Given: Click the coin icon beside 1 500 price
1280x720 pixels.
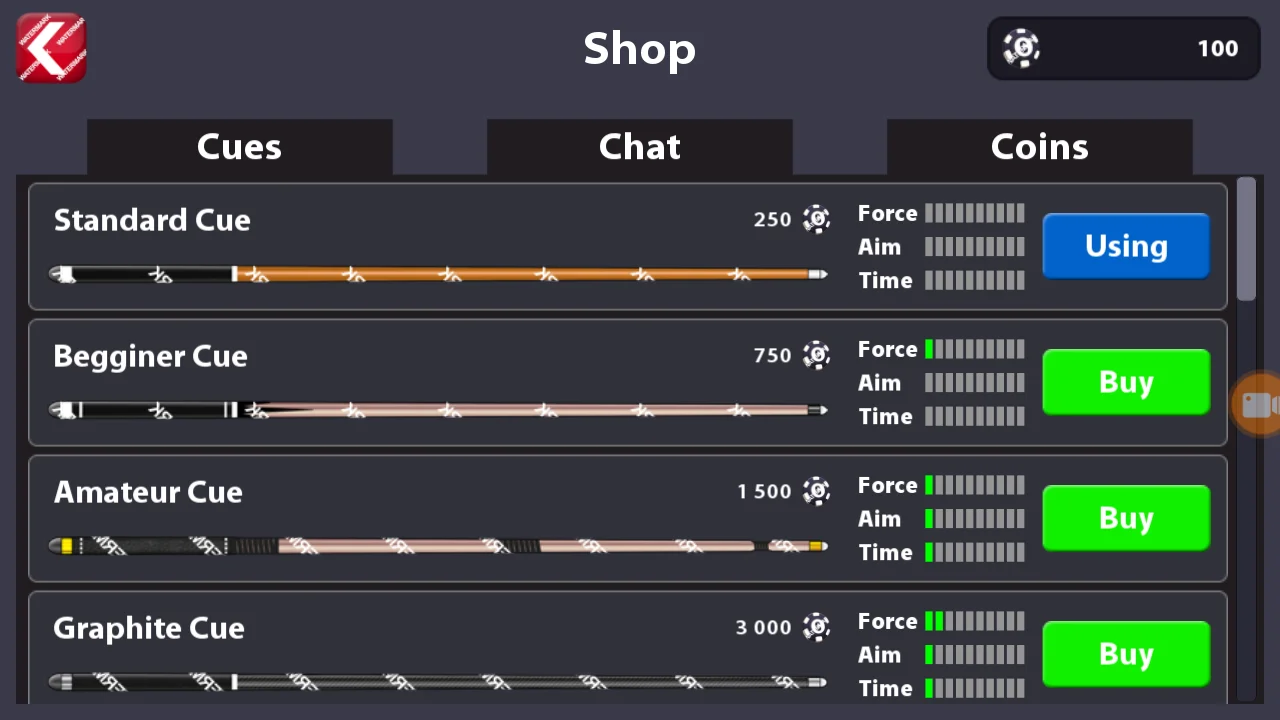Looking at the screenshot, I should [816, 491].
